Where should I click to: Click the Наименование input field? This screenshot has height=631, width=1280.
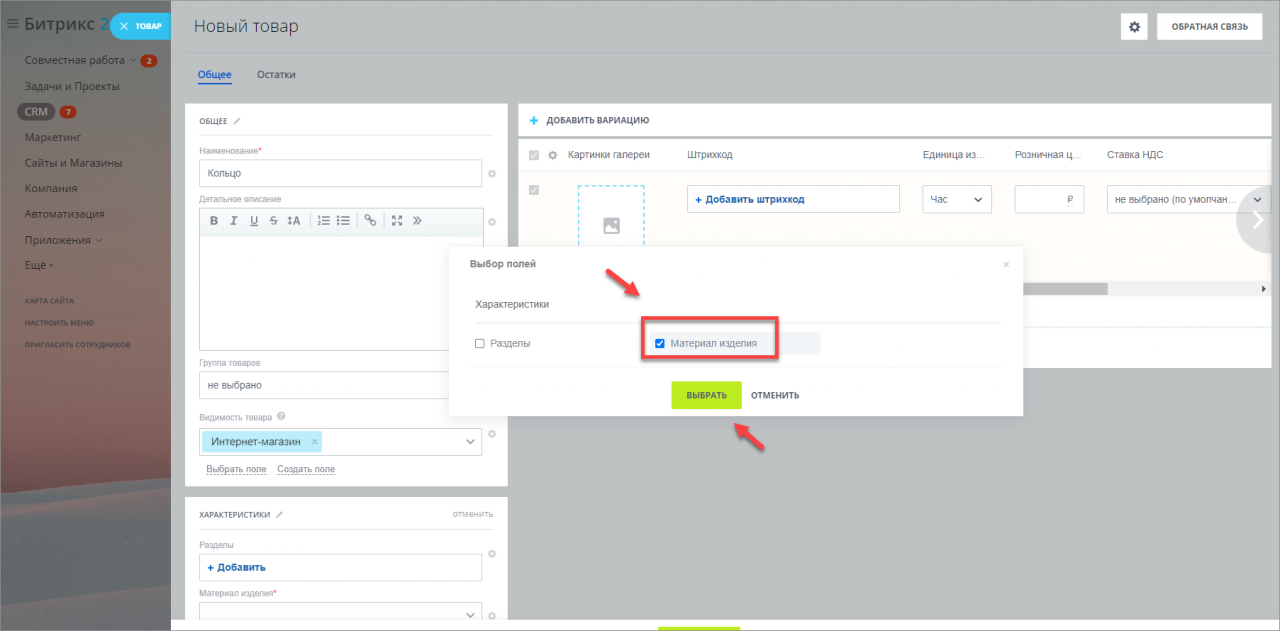340,174
